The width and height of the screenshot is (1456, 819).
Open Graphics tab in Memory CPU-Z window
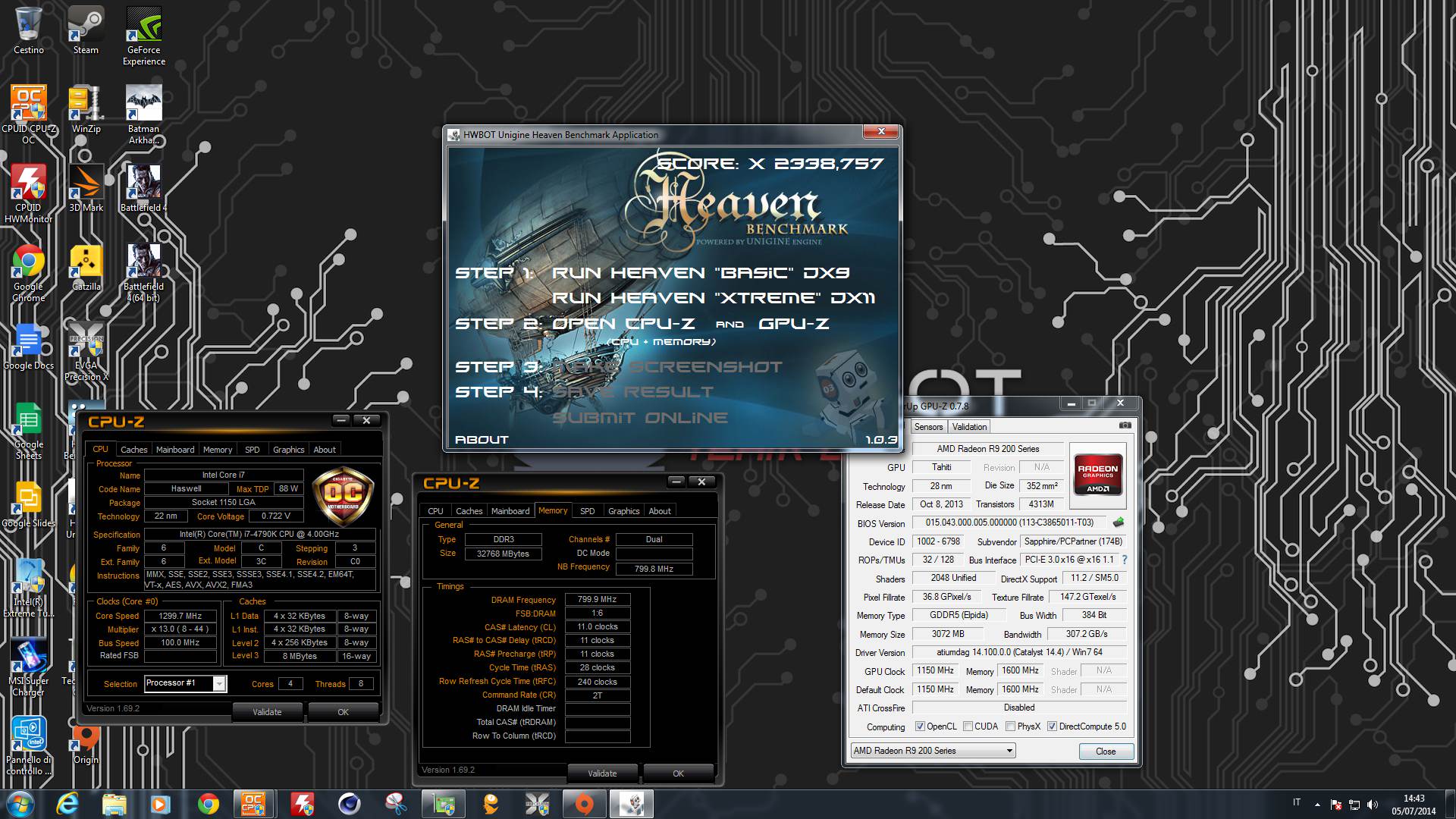624,511
